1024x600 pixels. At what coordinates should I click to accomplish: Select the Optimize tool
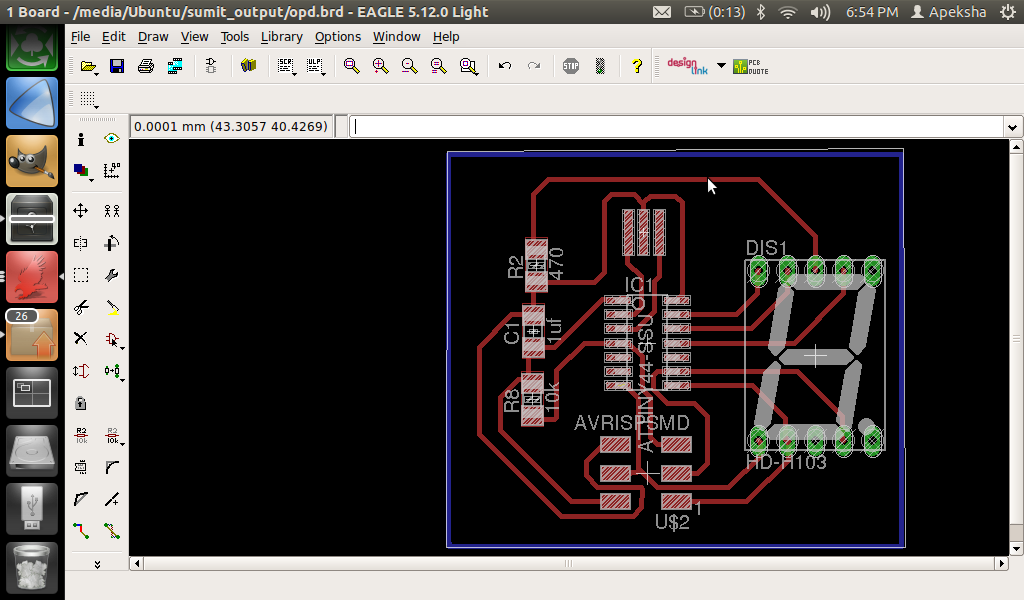tap(112, 499)
